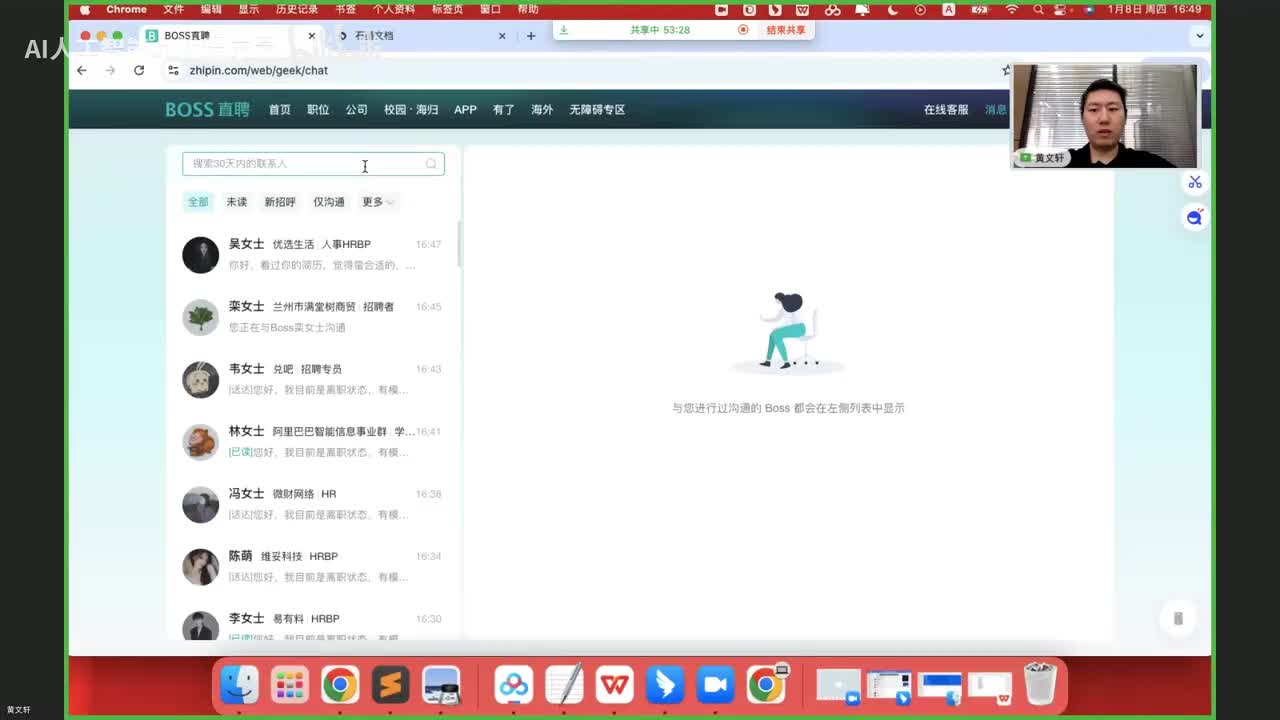Open Launchpad from the dock
Viewport: 1280px width, 720px height.
289,685
